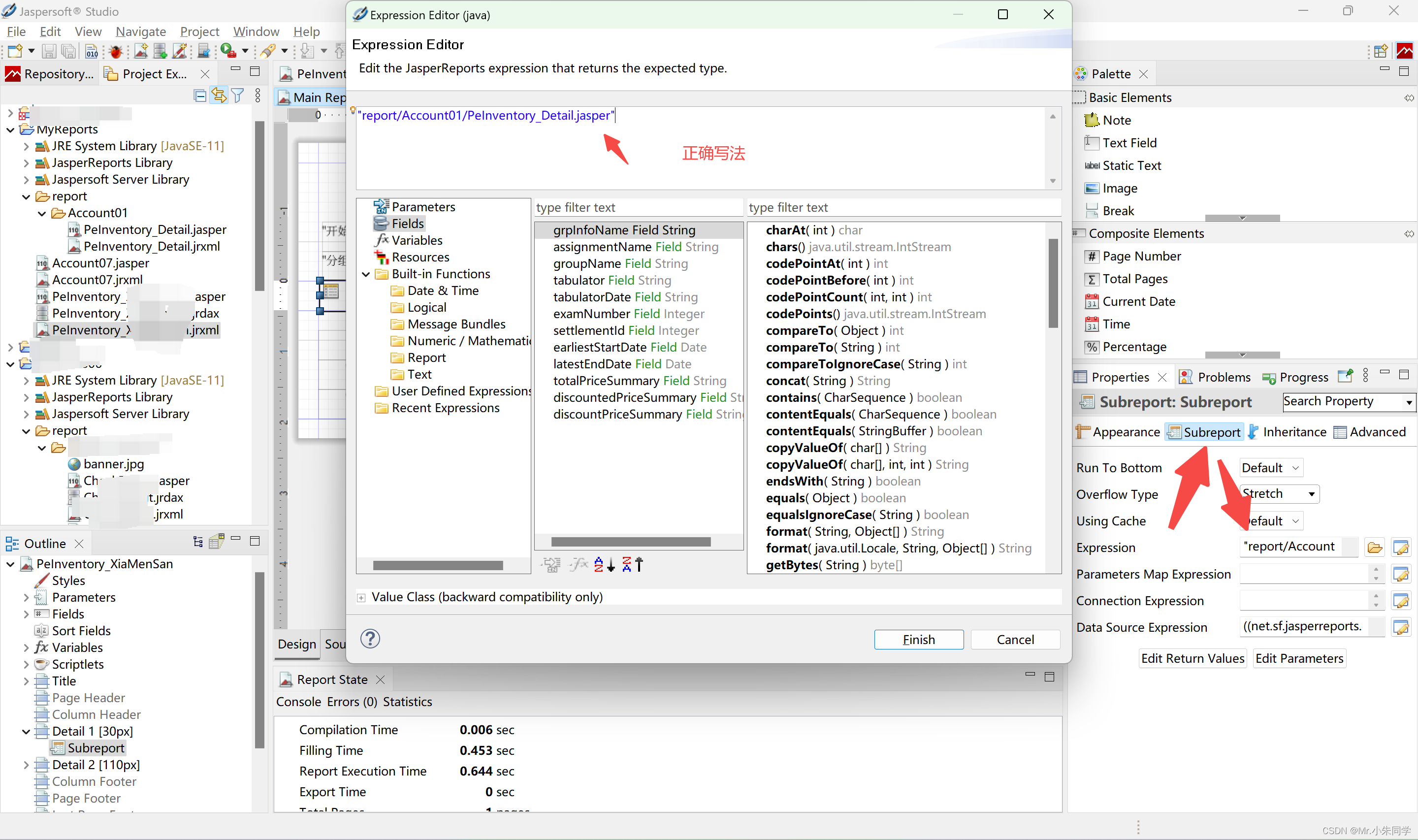Screen dimensions: 1418x840
Task: Click the Static Text palette item
Action: click(1131, 165)
